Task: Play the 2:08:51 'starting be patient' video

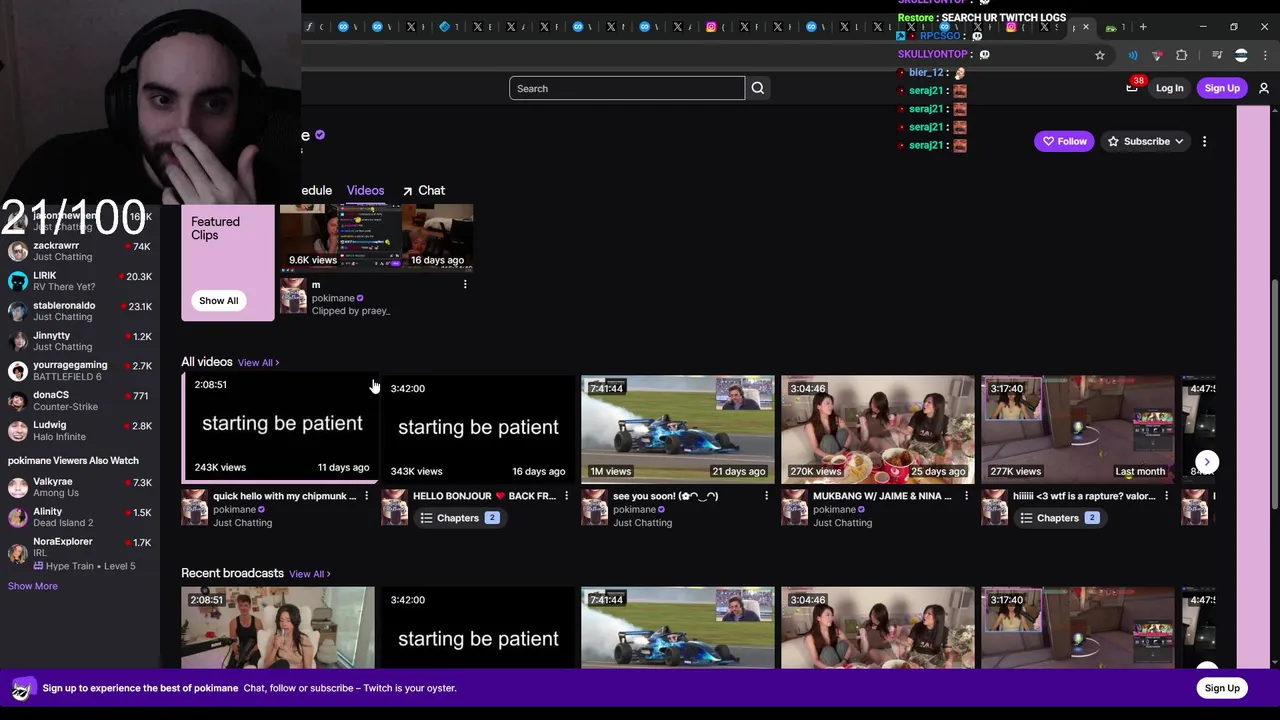Action: 279,427
